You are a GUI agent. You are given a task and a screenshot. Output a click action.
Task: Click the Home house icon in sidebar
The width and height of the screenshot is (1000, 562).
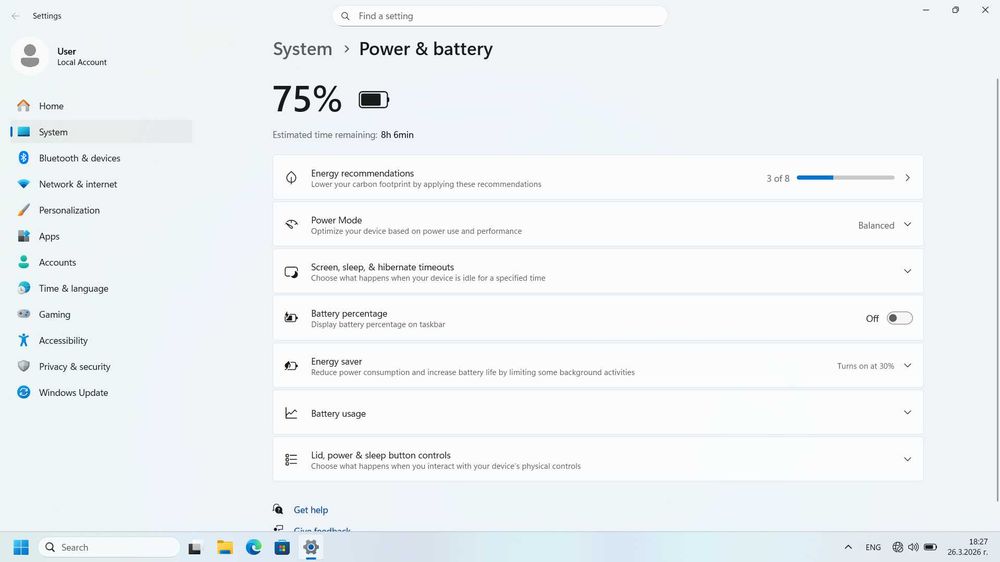[24, 106]
